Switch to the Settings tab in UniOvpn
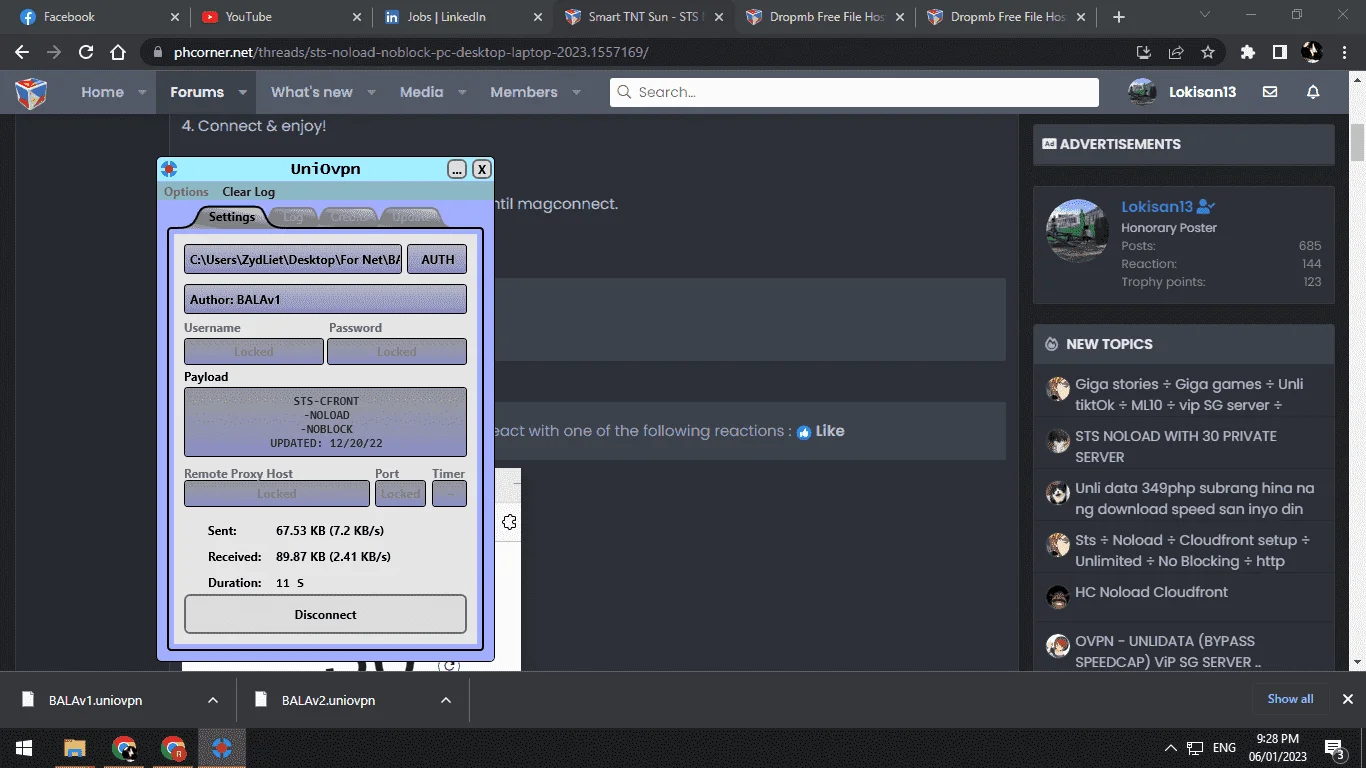This screenshot has width=1366, height=768. tap(232, 217)
